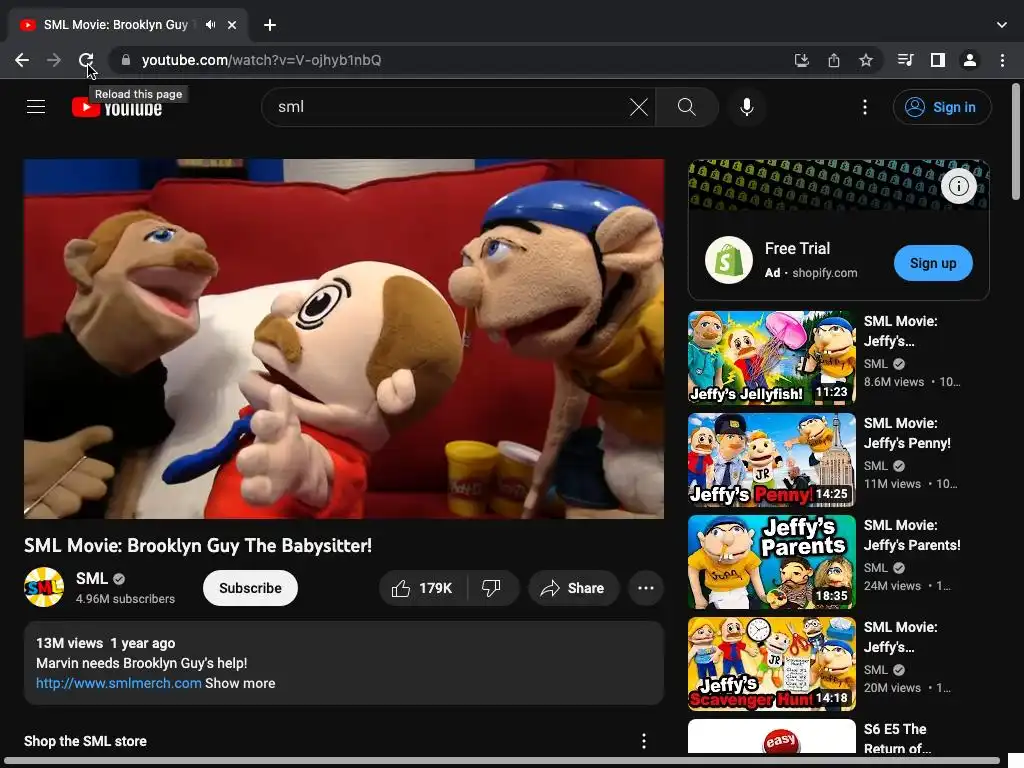The height and width of the screenshot is (768, 1024).
Task: Open the YouTube hamburger guide menu
Action: pos(36,106)
